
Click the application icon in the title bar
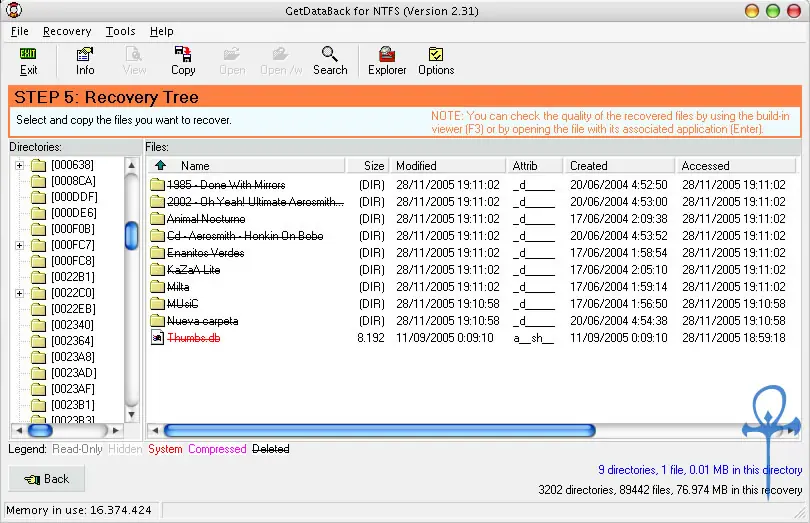tap(14, 10)
